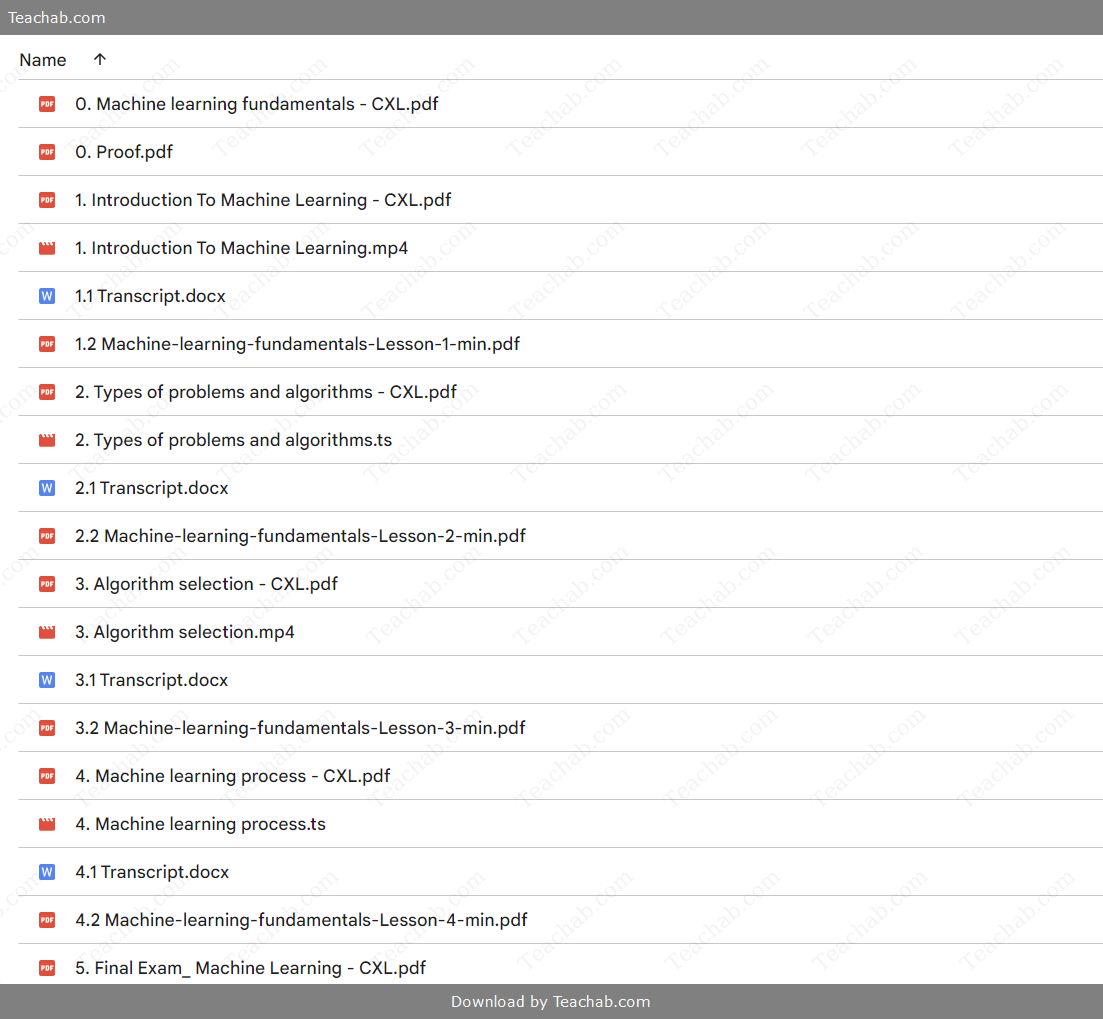
Task: Click the video icon beside 3. Algorithm selection.mp4
Action: (47, 632)
